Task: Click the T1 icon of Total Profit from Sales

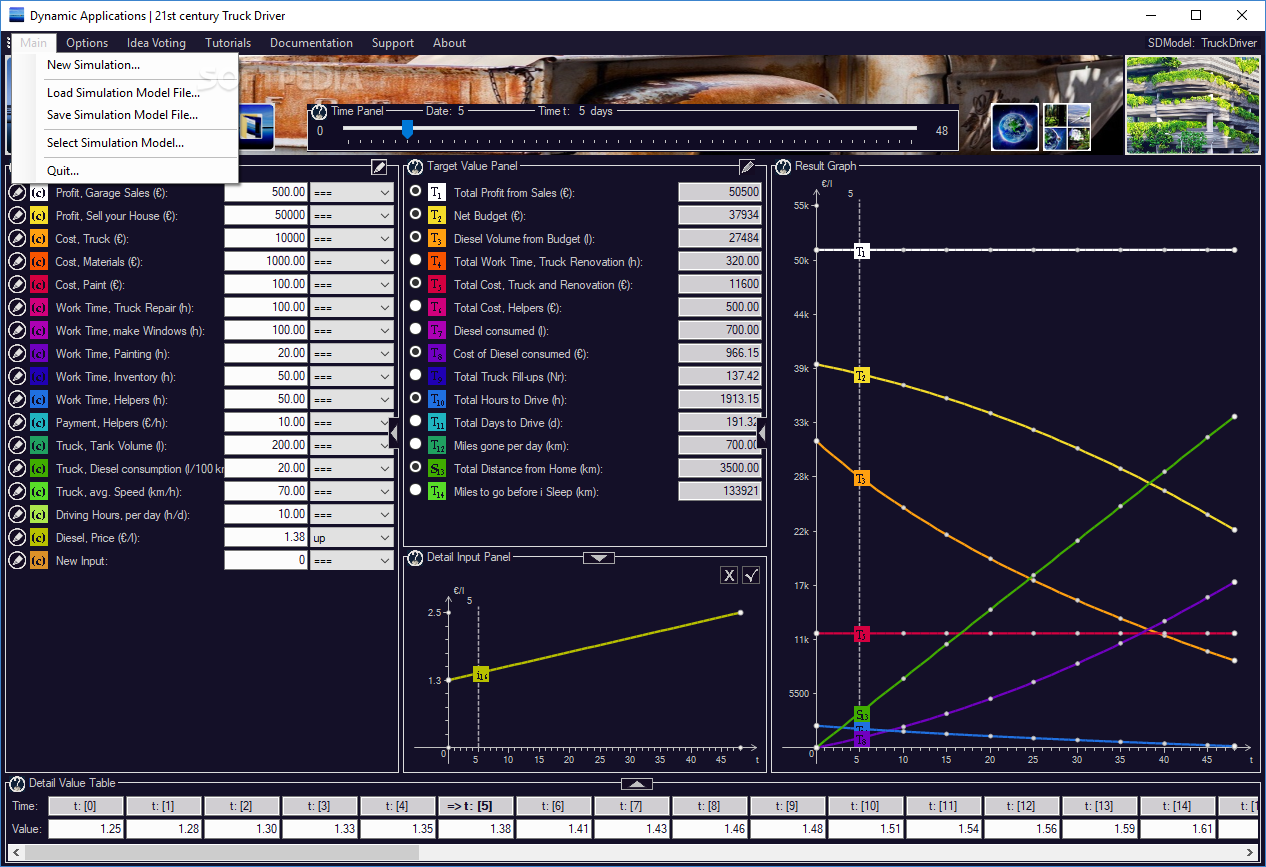Action: (436, 192)
